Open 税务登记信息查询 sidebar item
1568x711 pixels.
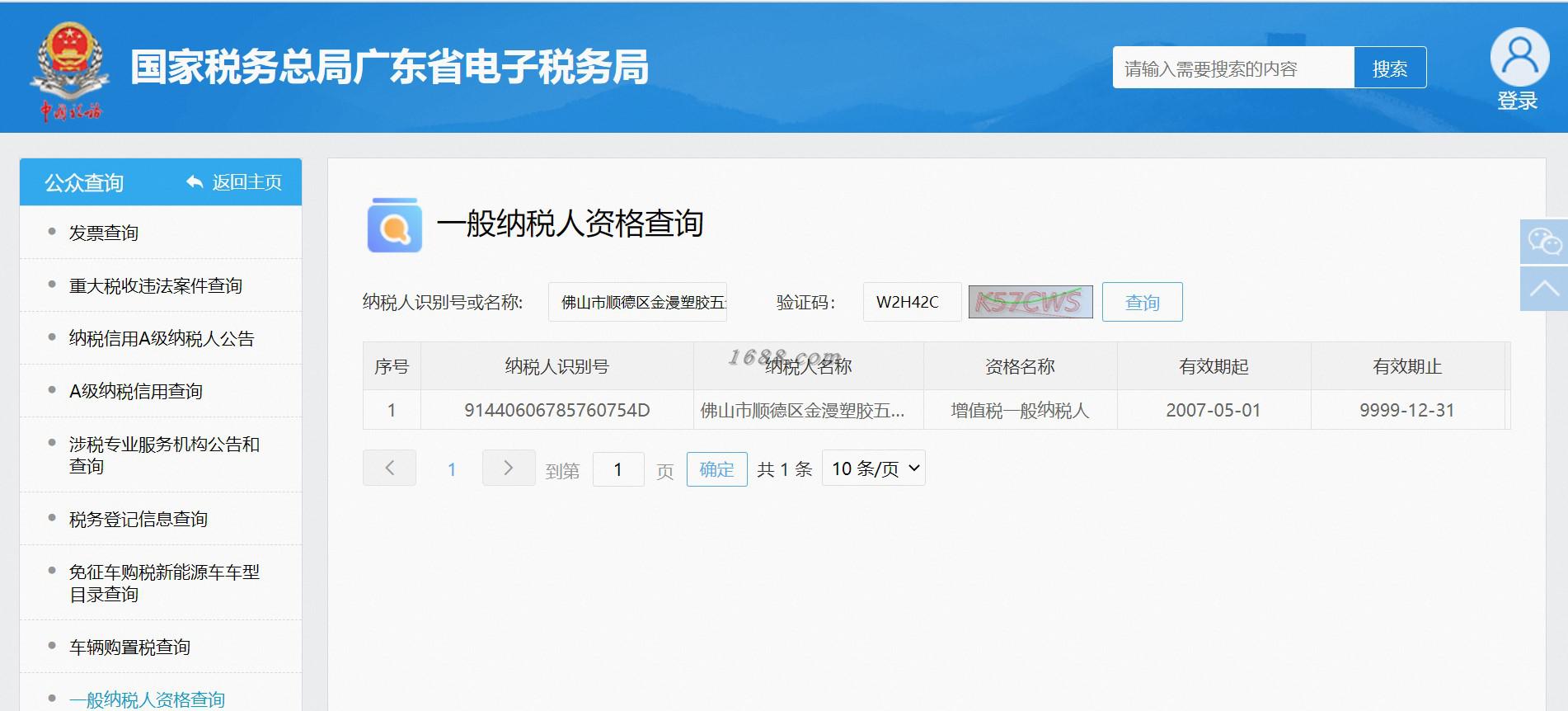point(138,519)
